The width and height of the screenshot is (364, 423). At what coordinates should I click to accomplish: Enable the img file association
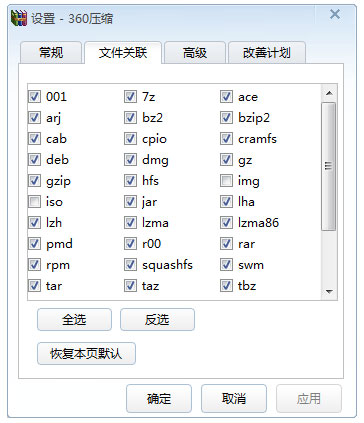(x=226, y=181)
